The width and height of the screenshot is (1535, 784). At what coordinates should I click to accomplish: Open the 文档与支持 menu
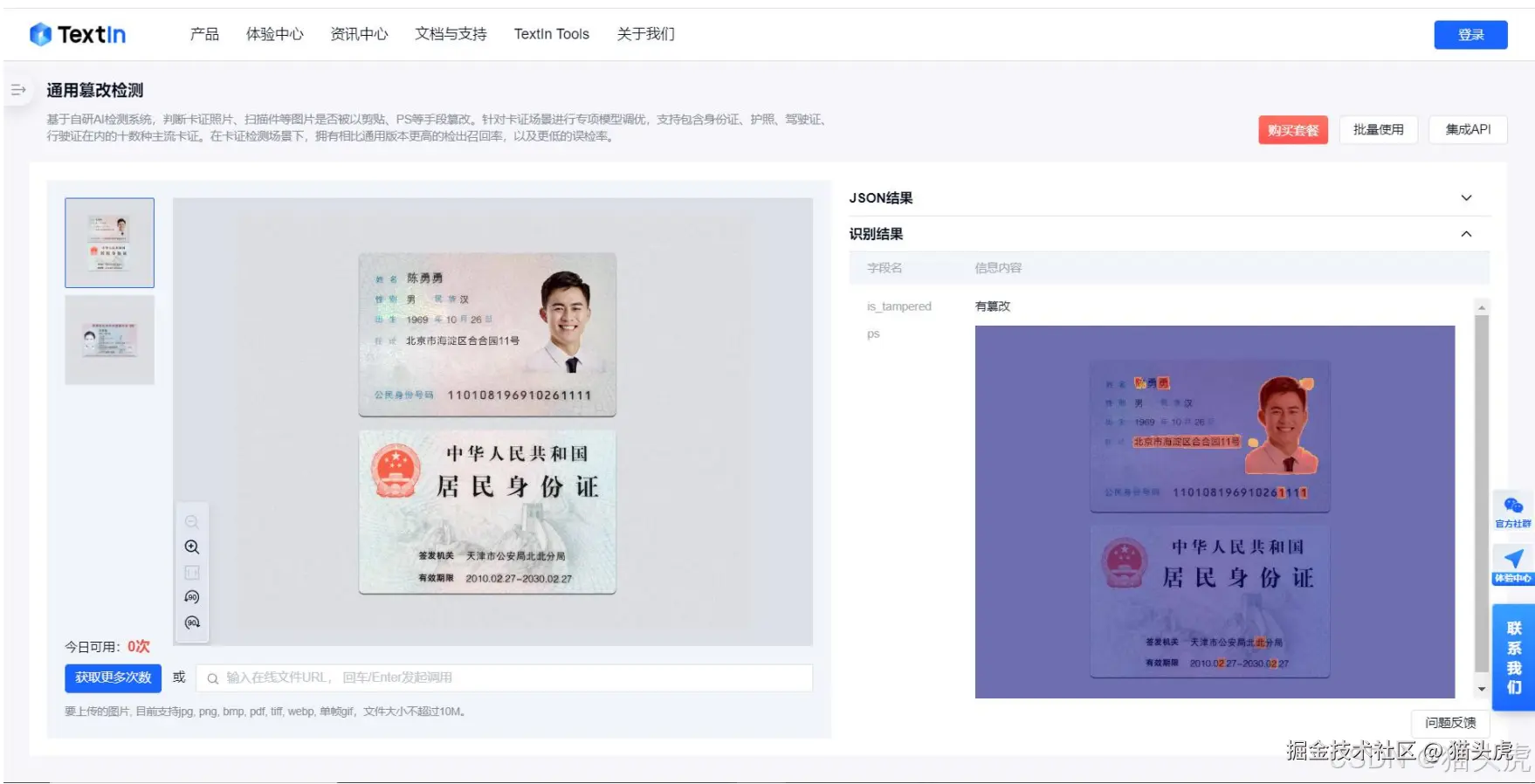pyautogui.click(x=451, y=34)
